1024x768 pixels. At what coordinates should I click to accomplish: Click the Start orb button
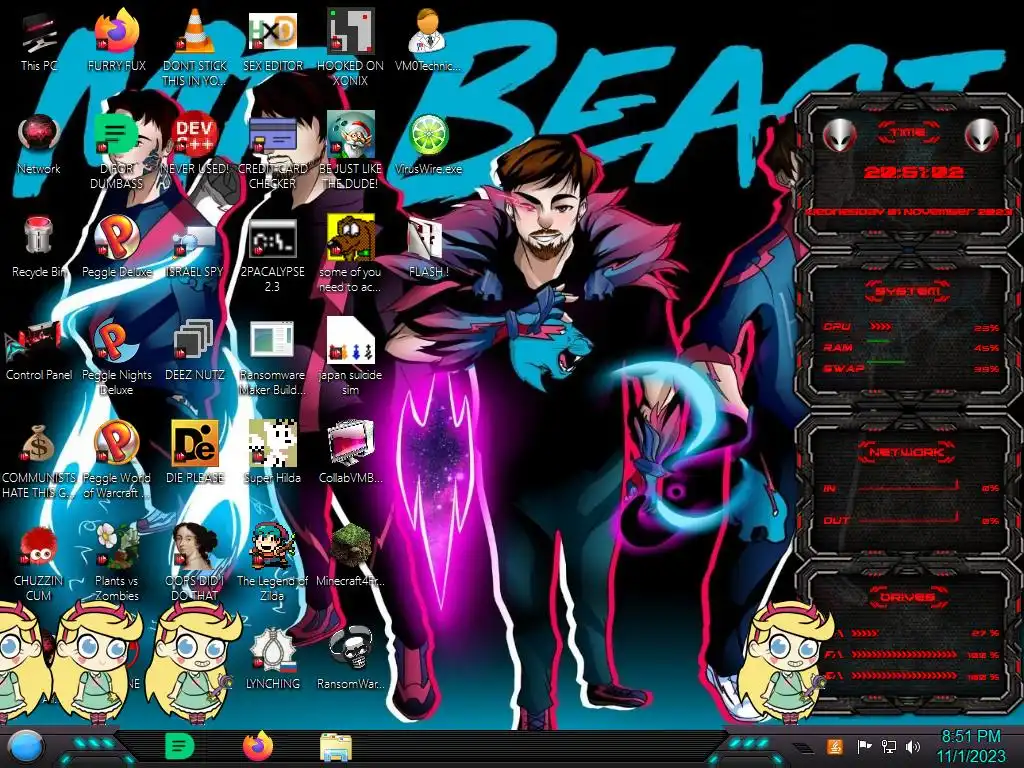pyautogui.click(x=25, y=746)
